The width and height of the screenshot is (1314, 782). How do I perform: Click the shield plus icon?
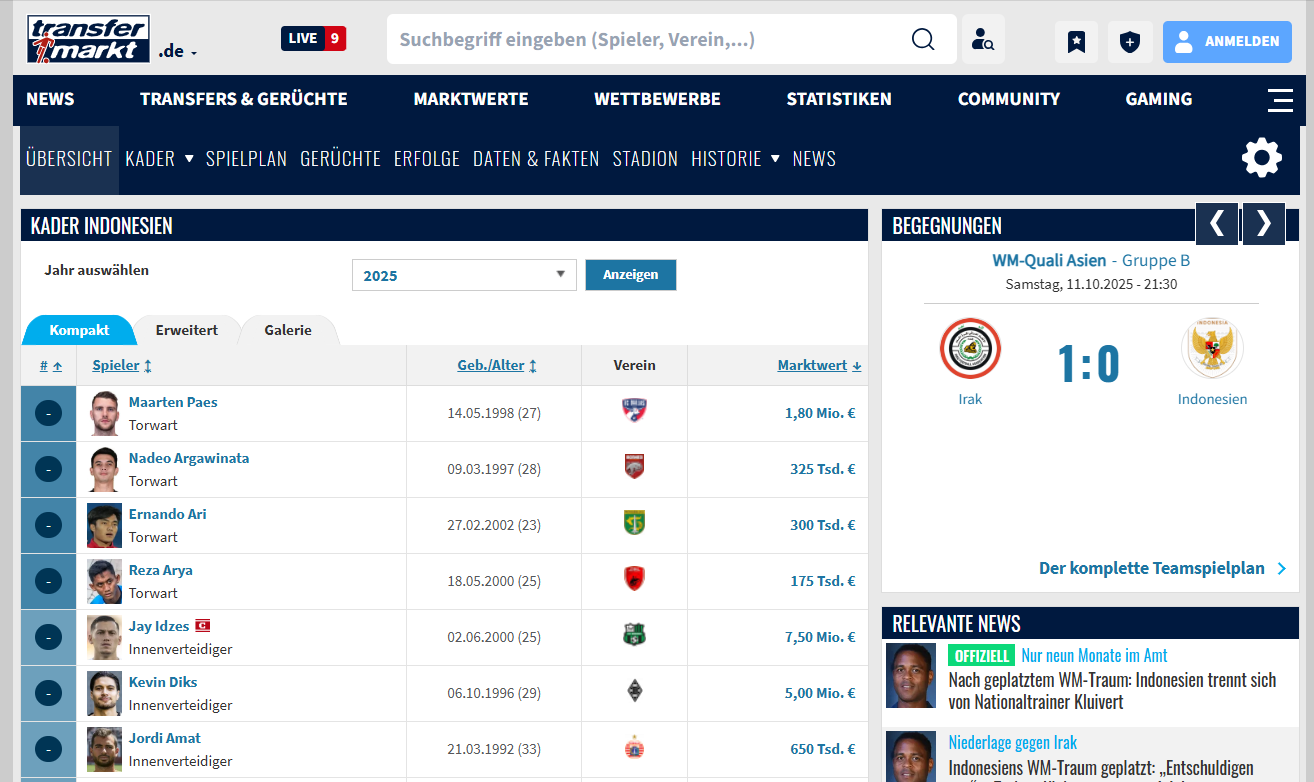pyautogui.click(x=1129, y=42)
